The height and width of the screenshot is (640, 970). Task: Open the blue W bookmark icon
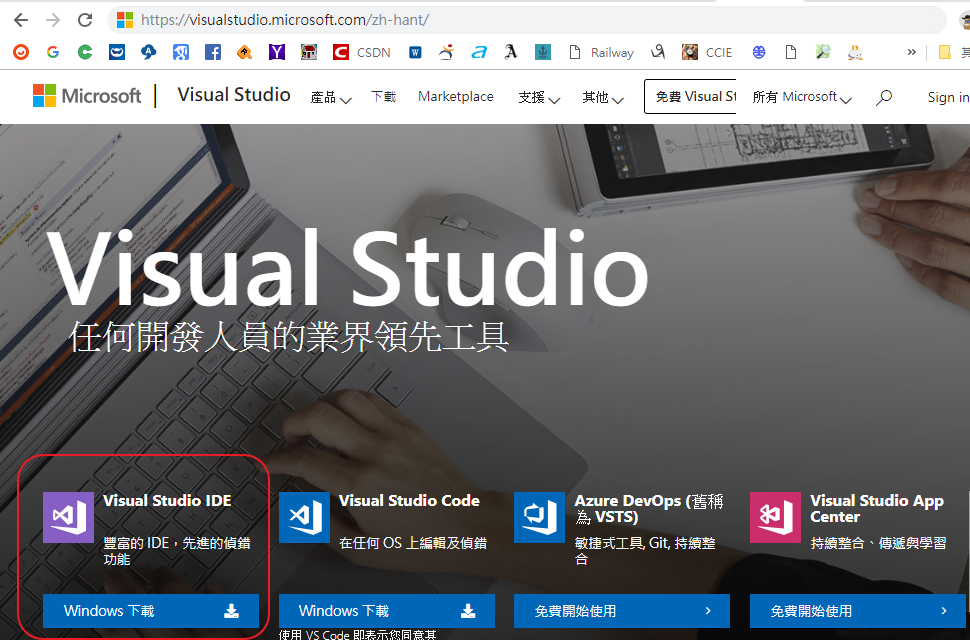415,53
